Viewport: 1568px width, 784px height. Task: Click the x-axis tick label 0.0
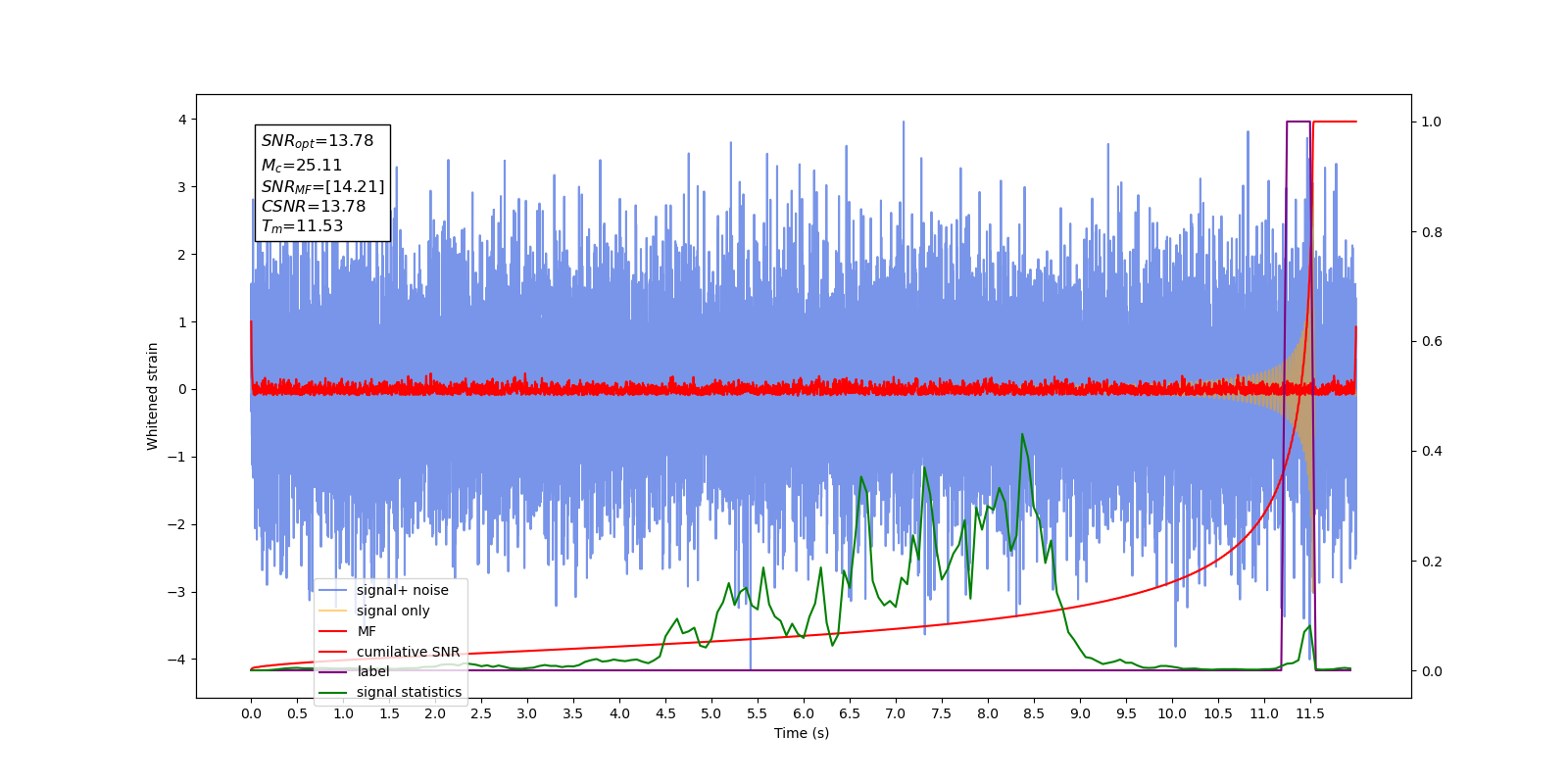251,713
